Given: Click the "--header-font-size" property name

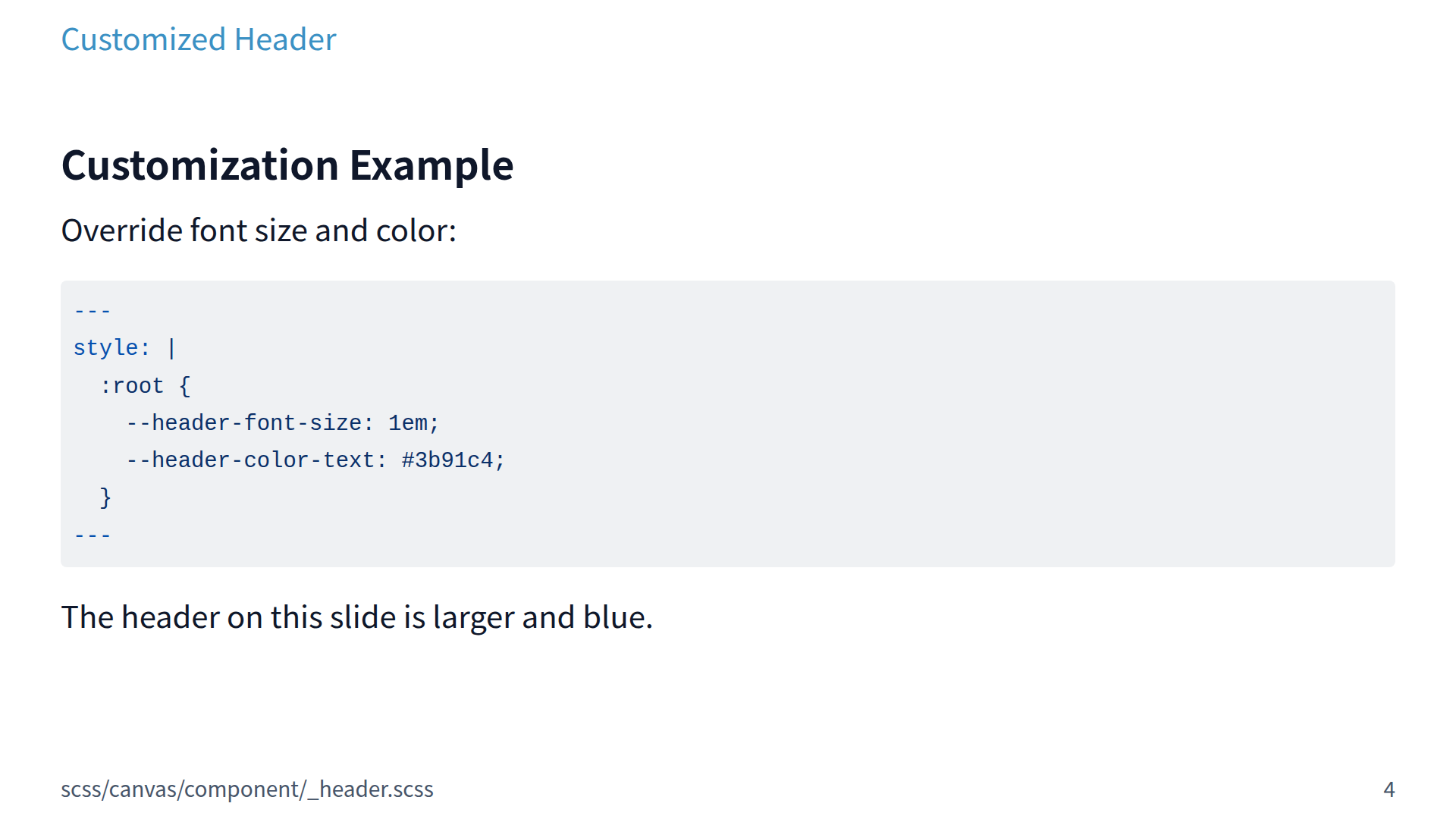Looking at the screenshot, I should click(243, 423).
